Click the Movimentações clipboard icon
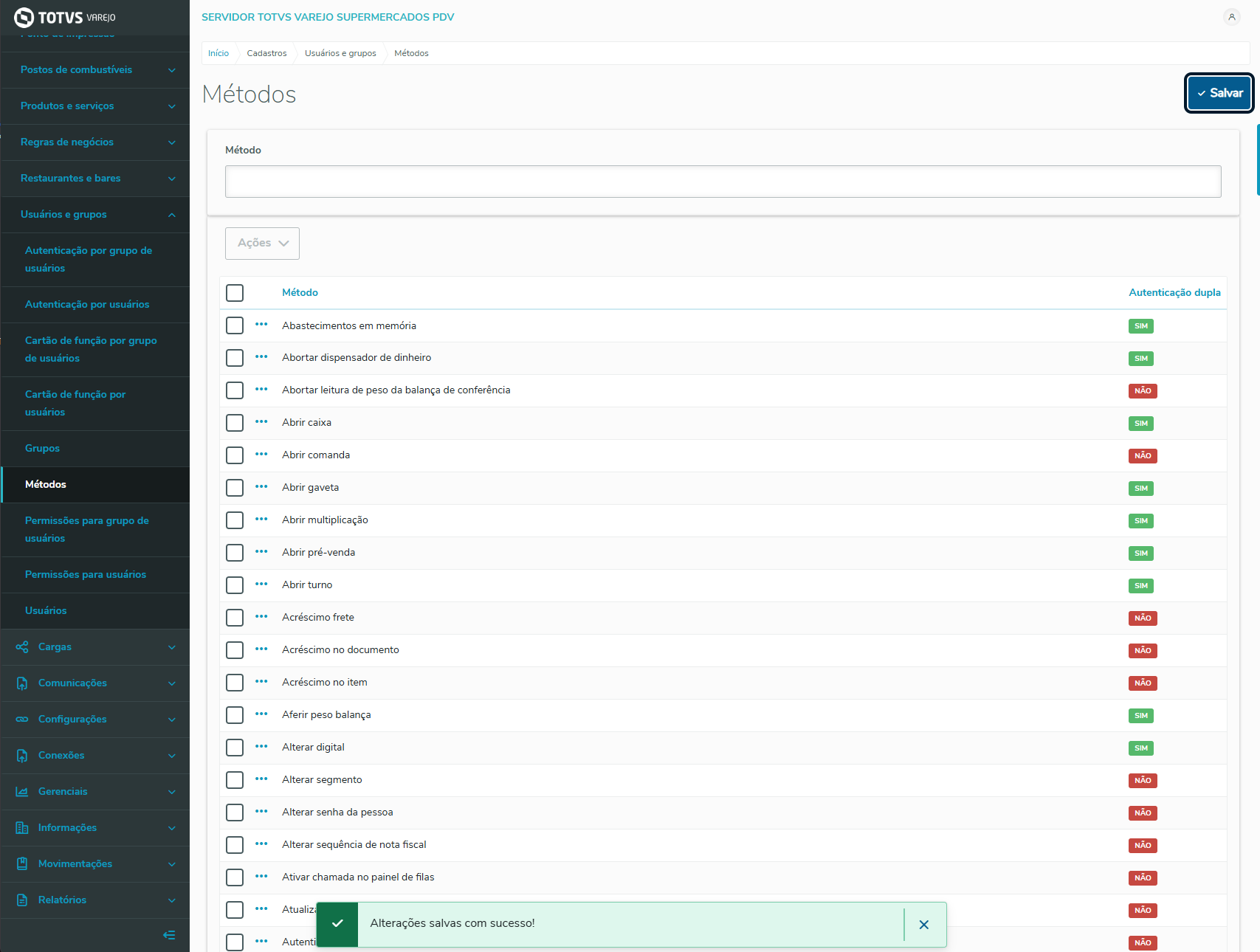 pos(22,864)
